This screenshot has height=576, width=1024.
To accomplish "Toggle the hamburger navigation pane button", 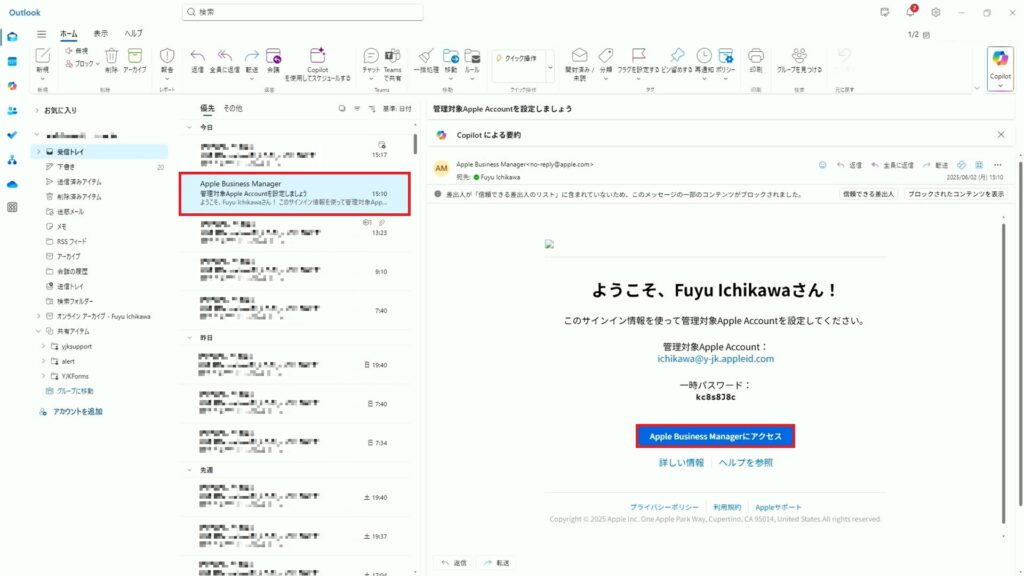I will [42, 34].
